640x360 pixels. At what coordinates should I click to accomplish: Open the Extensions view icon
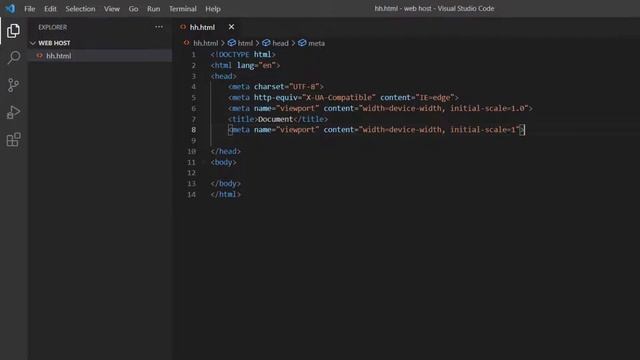tap(13, 140)
